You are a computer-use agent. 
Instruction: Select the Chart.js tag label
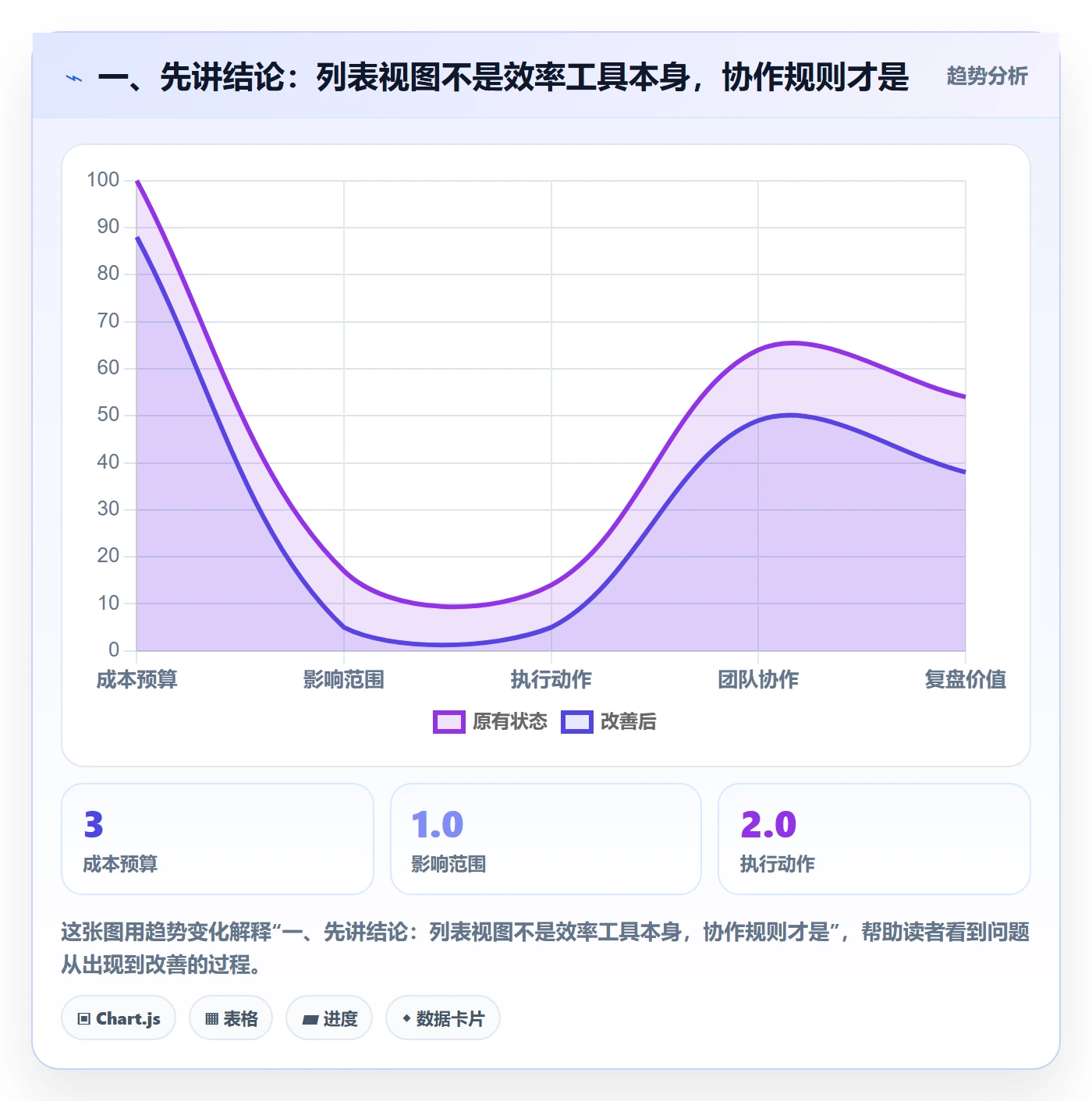(128, 1018)
